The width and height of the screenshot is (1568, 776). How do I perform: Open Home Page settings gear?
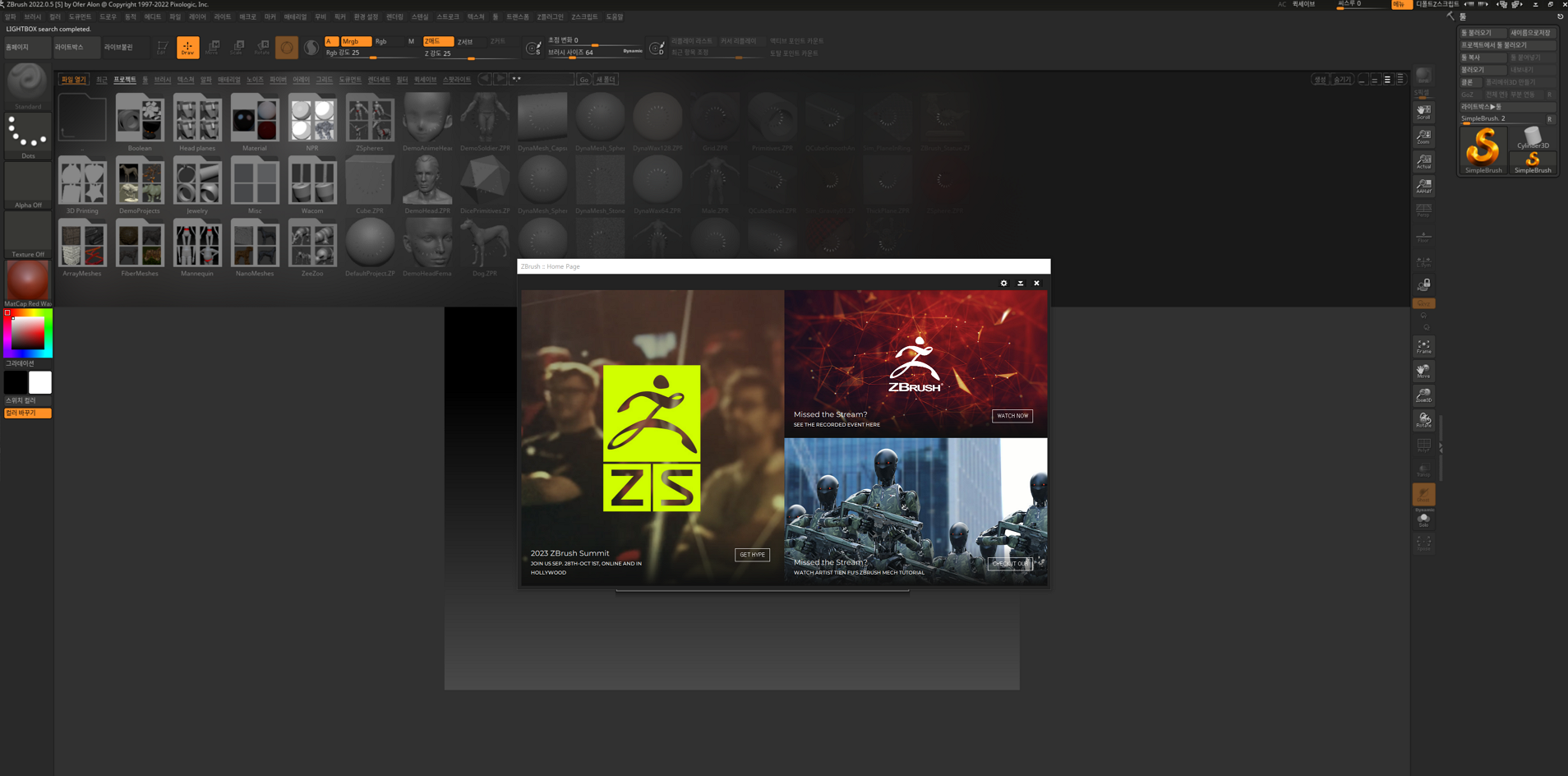click(1003, 283)
